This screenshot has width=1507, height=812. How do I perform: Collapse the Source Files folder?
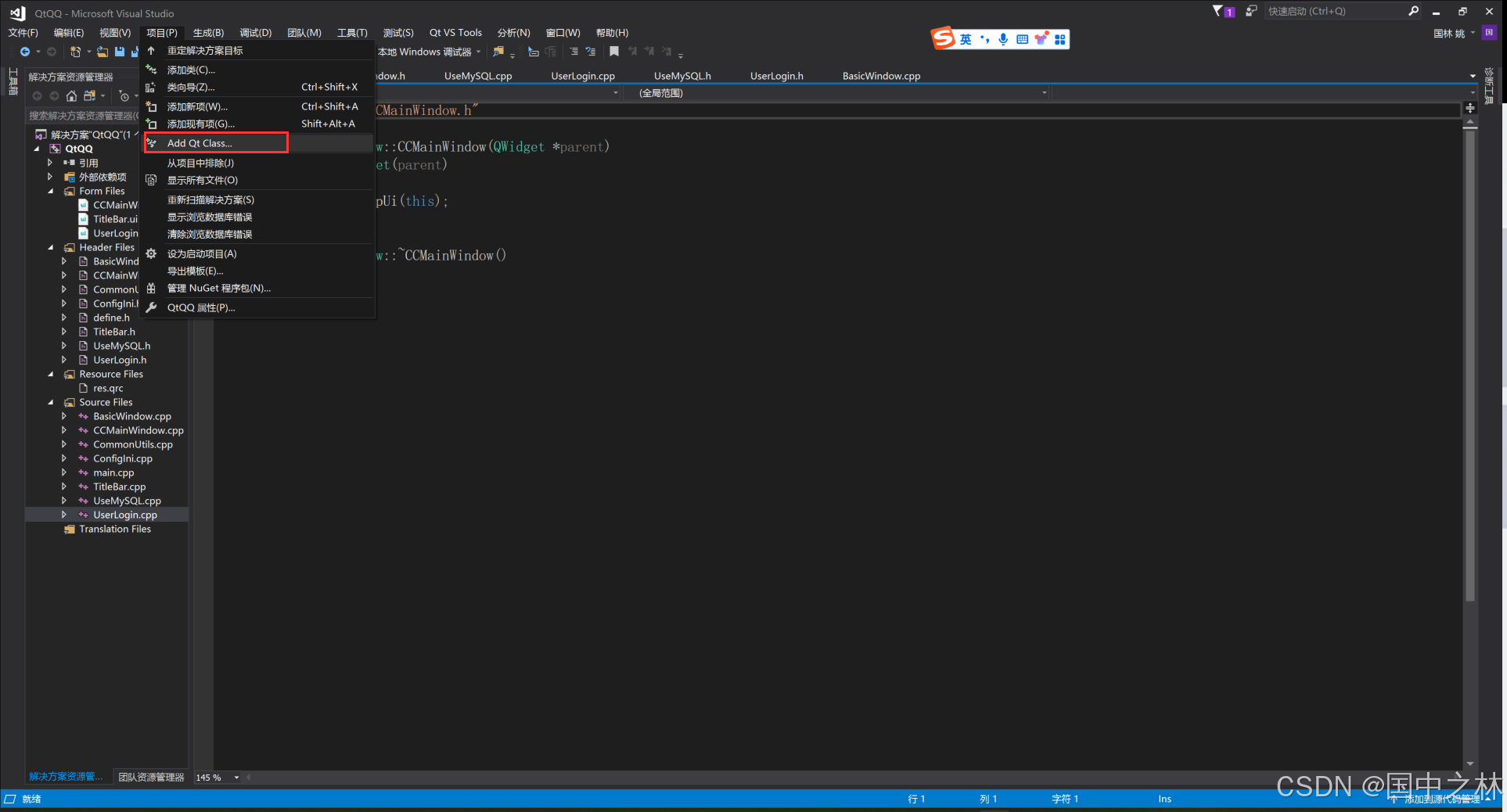pyautogui.click(x=51, y=402)
